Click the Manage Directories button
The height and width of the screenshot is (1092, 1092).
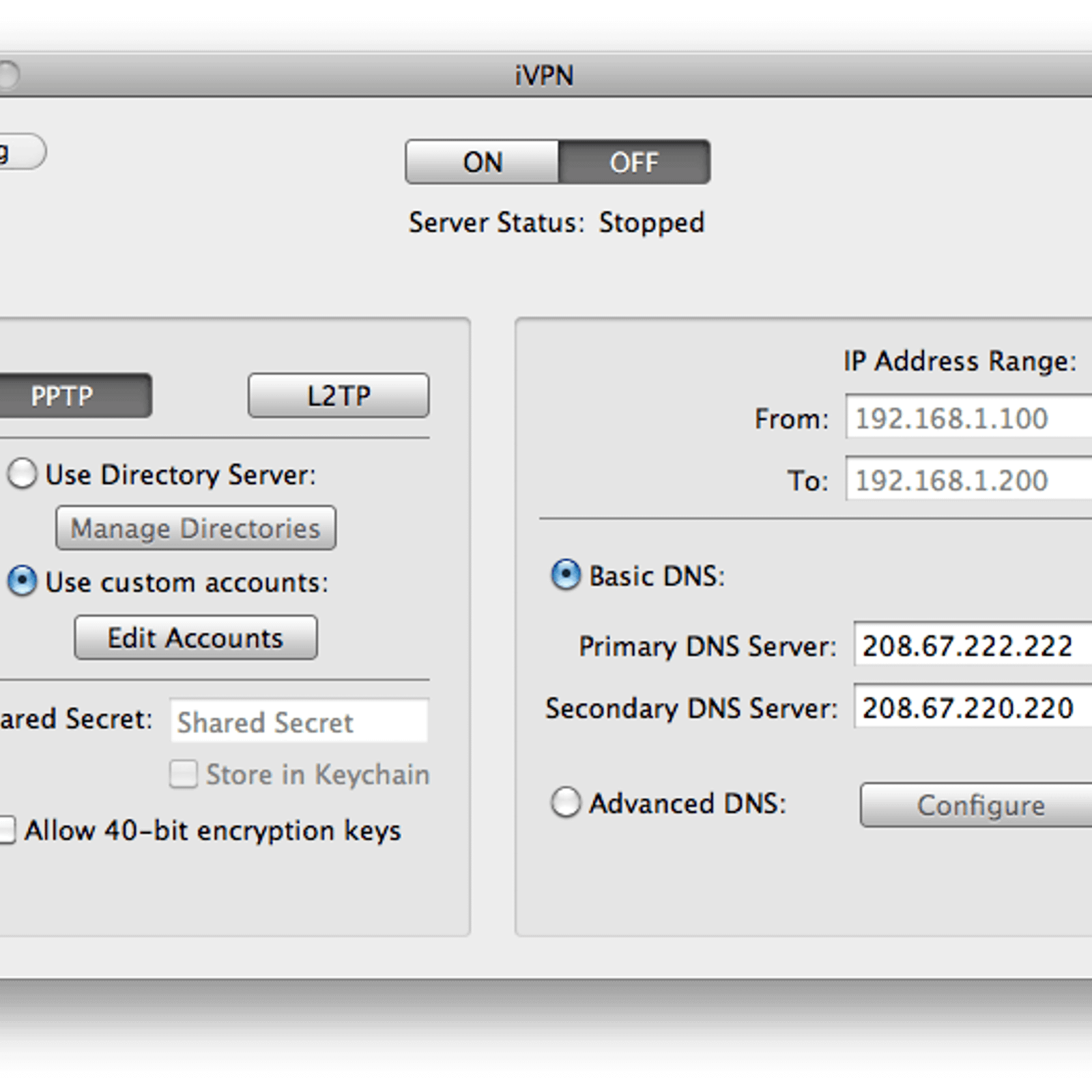pos(196,528)
